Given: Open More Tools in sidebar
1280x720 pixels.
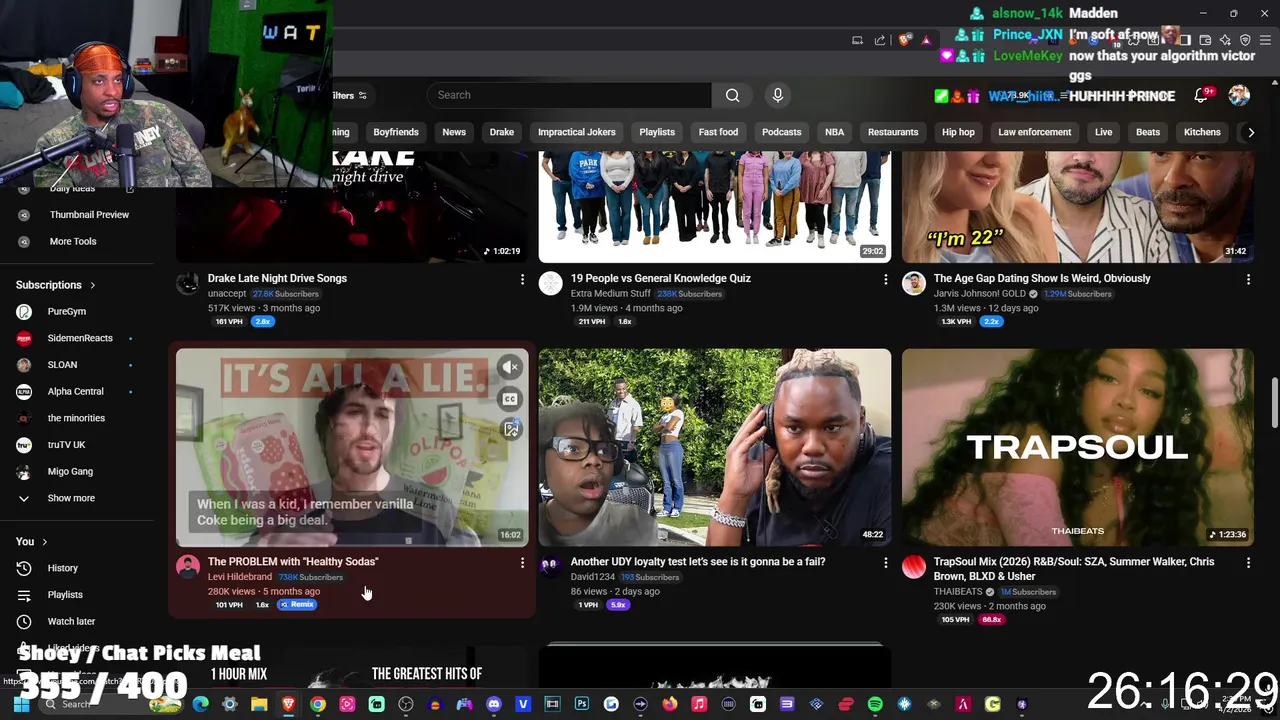Looking at the screenshot, I should (x=75, y=241).
